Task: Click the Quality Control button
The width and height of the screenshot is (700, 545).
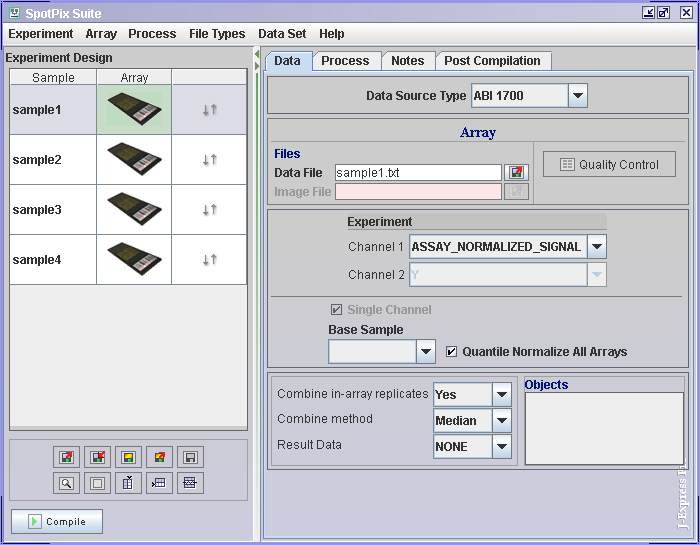Action: pyautogui.click(x=609, y=164)
